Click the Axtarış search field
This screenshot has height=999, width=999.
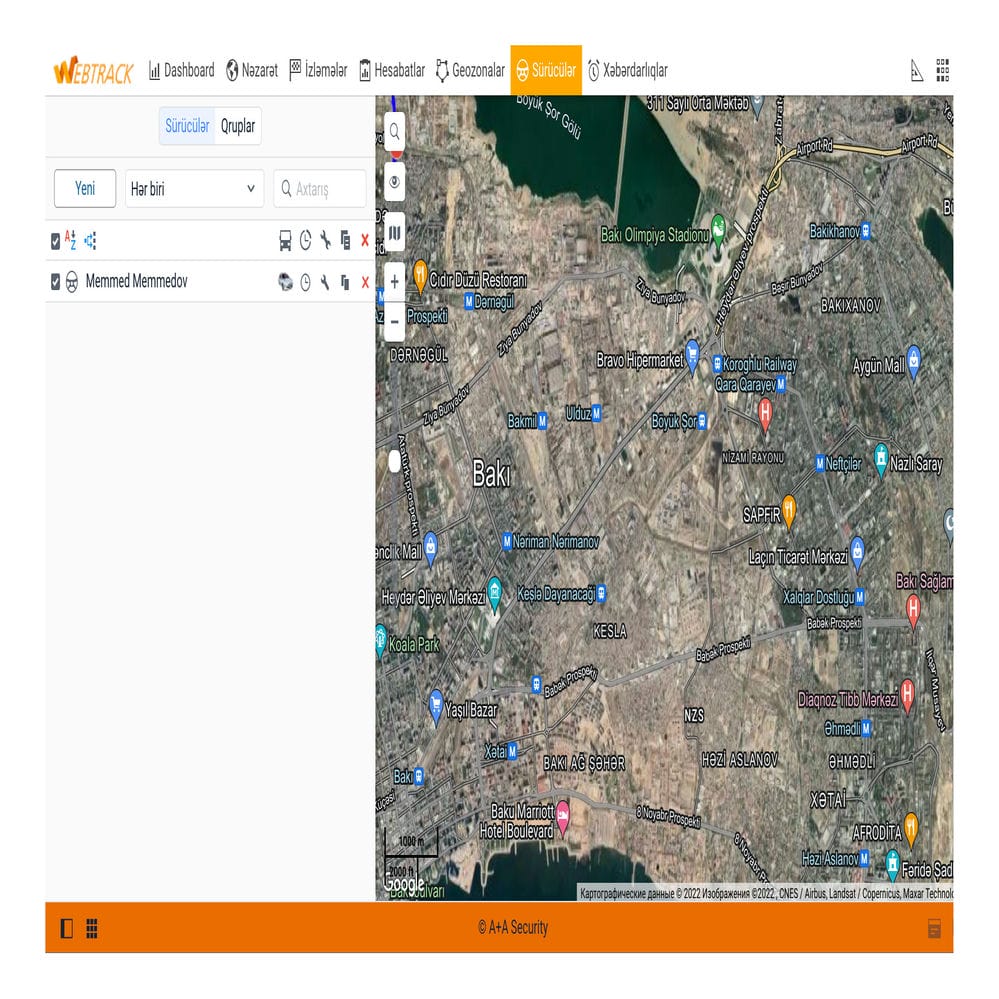coord(320,188)
